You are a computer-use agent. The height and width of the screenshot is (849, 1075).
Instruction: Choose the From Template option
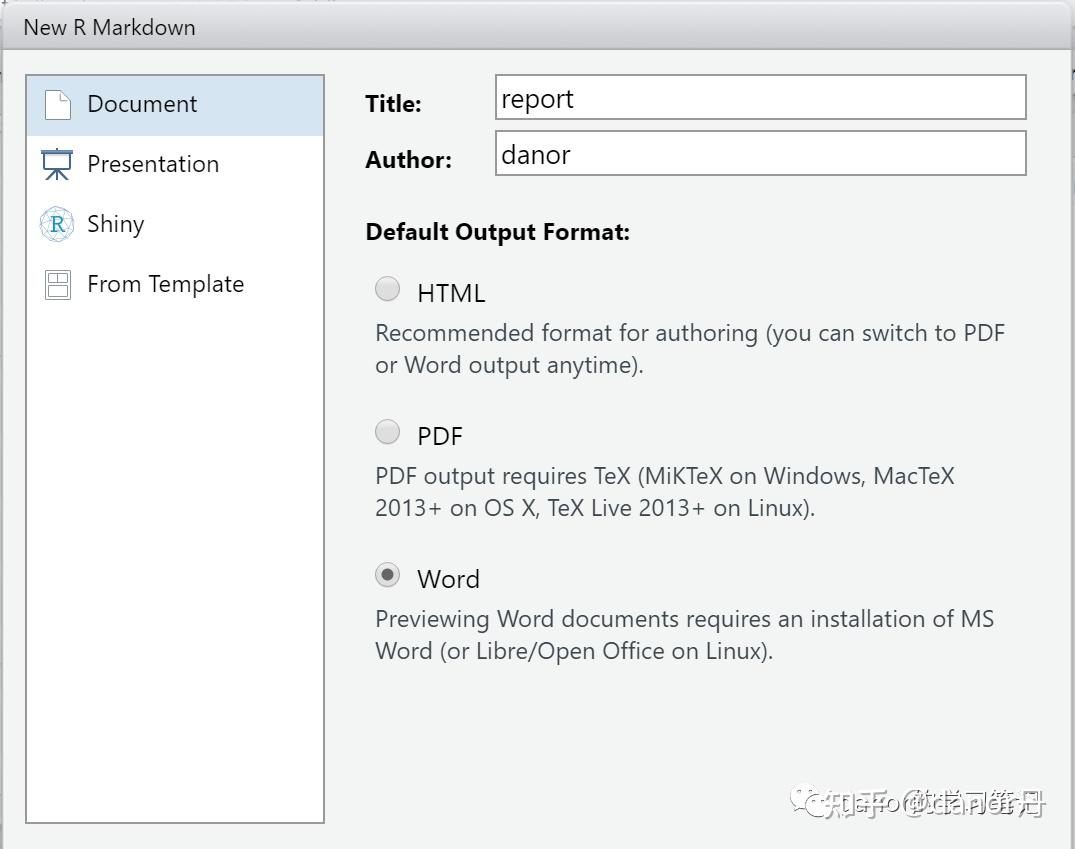pos(166,284)
